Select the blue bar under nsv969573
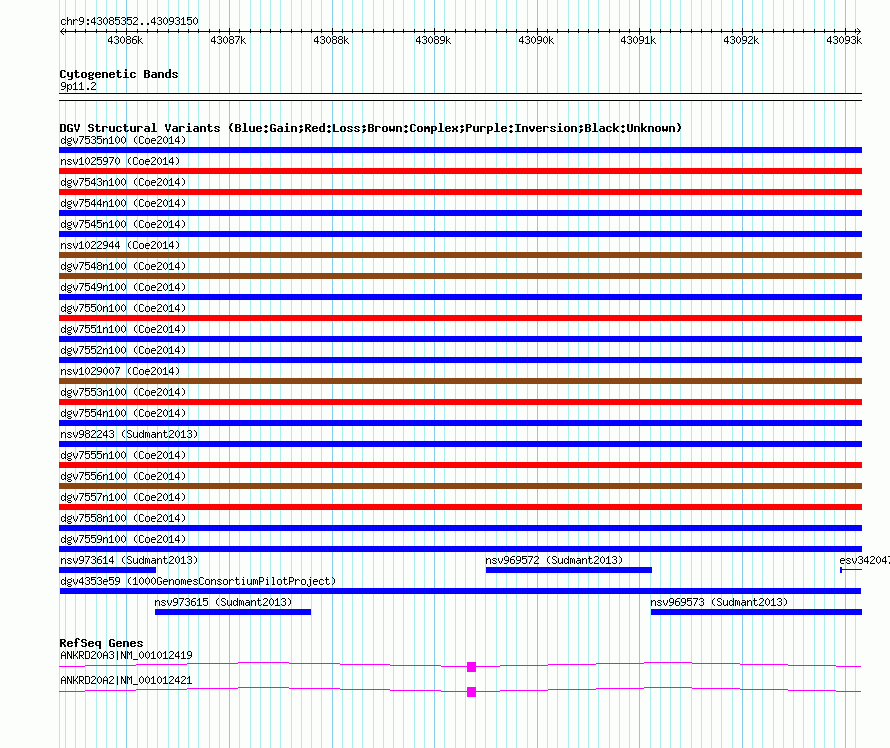 click(x=756, y=612)
